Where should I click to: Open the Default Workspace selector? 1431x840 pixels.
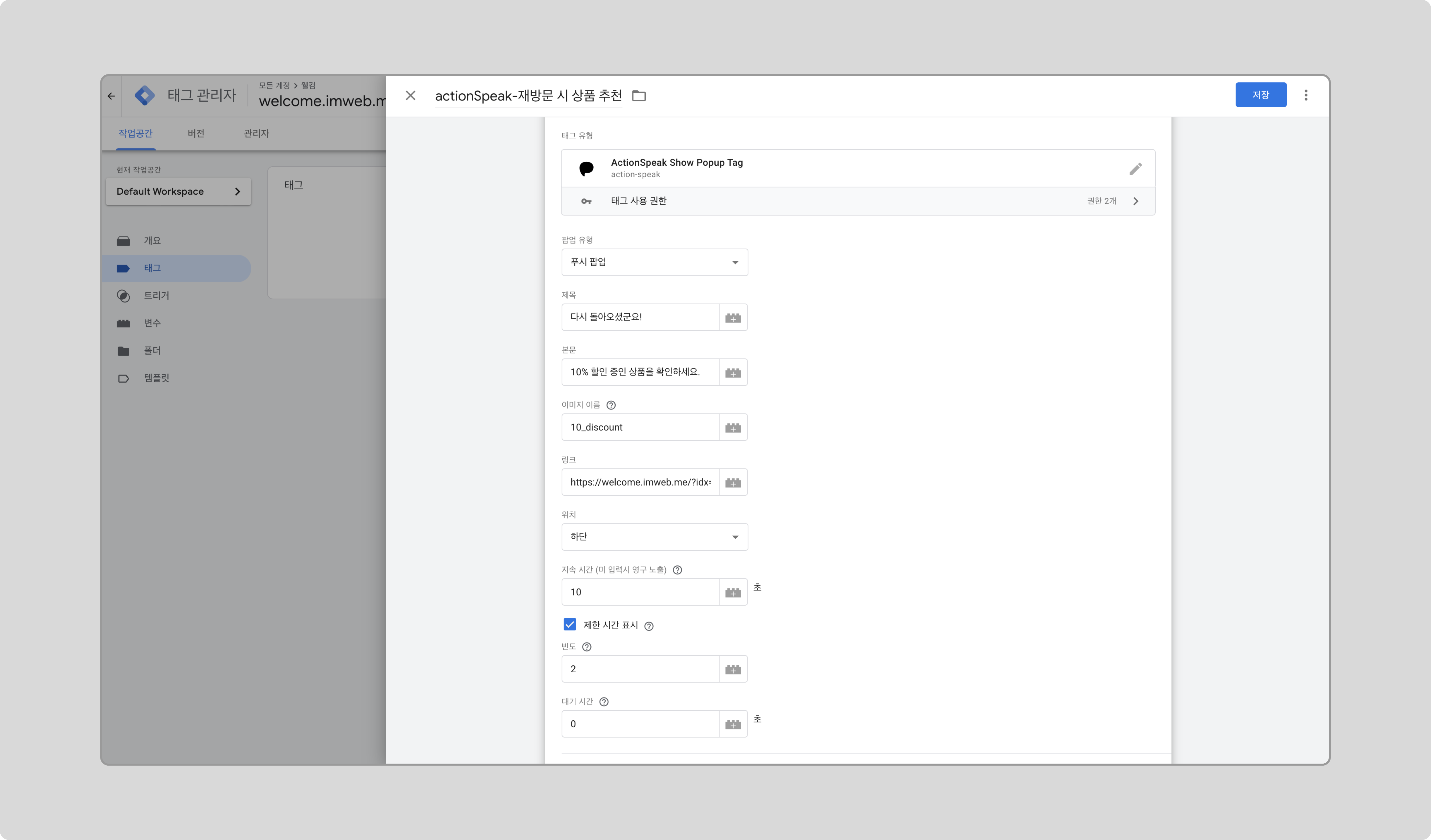tap(178, 191)
